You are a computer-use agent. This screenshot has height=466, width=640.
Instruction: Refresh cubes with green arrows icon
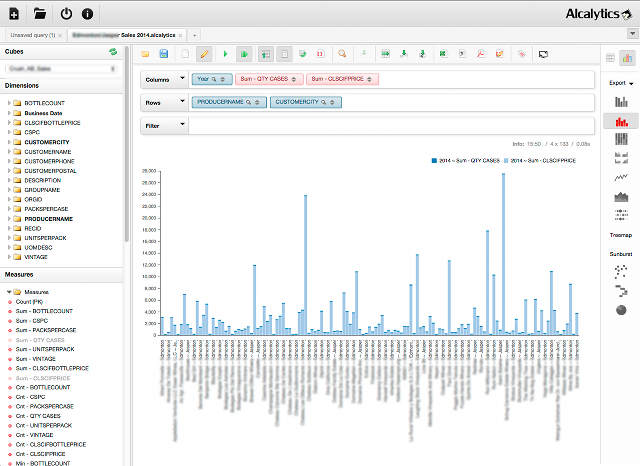[113, 50]
